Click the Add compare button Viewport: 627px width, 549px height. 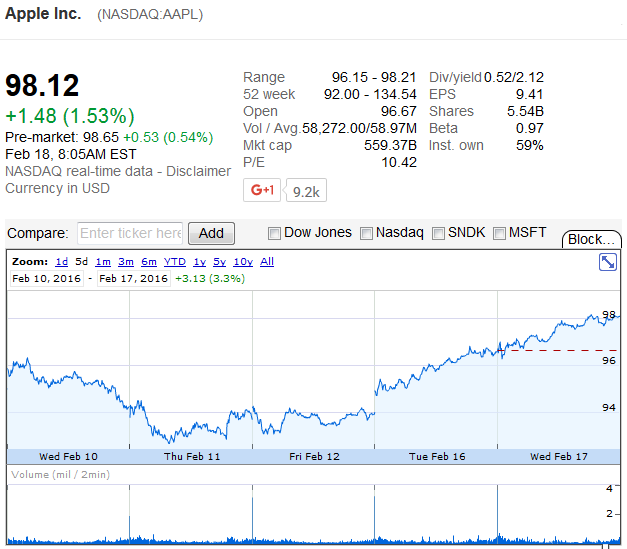click(x=211, y=233)
